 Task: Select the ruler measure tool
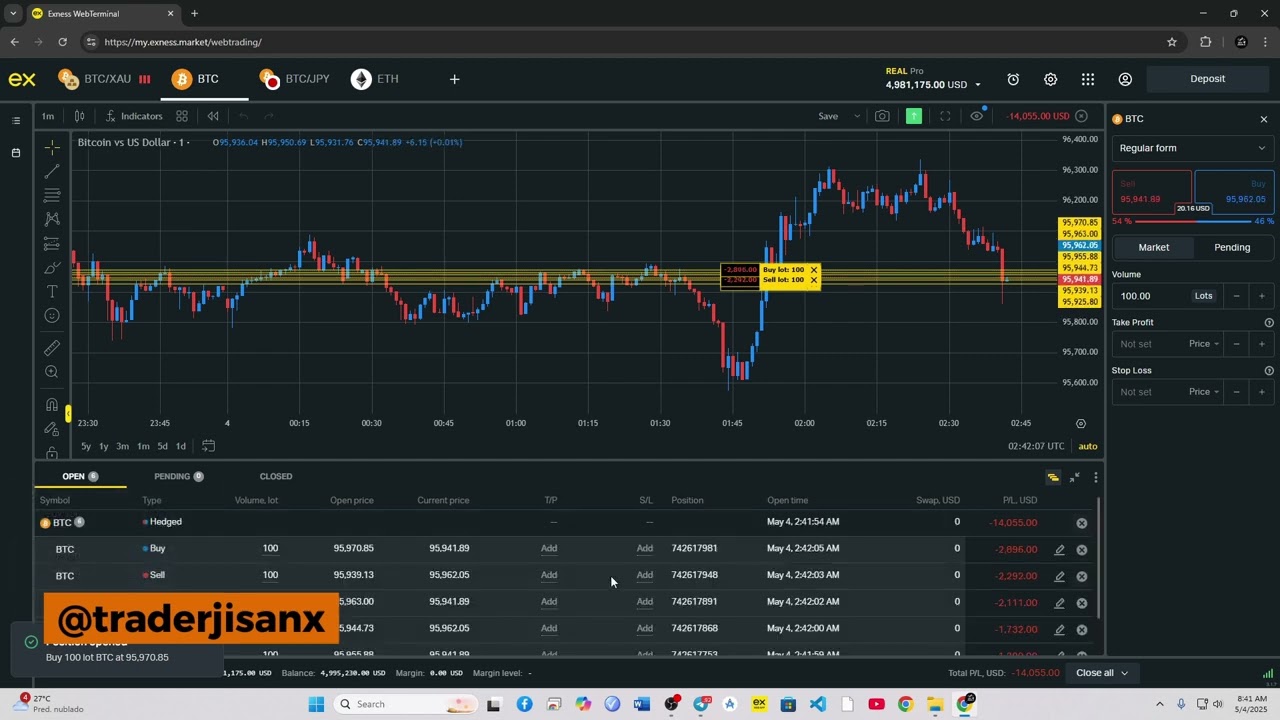[52, 348]
